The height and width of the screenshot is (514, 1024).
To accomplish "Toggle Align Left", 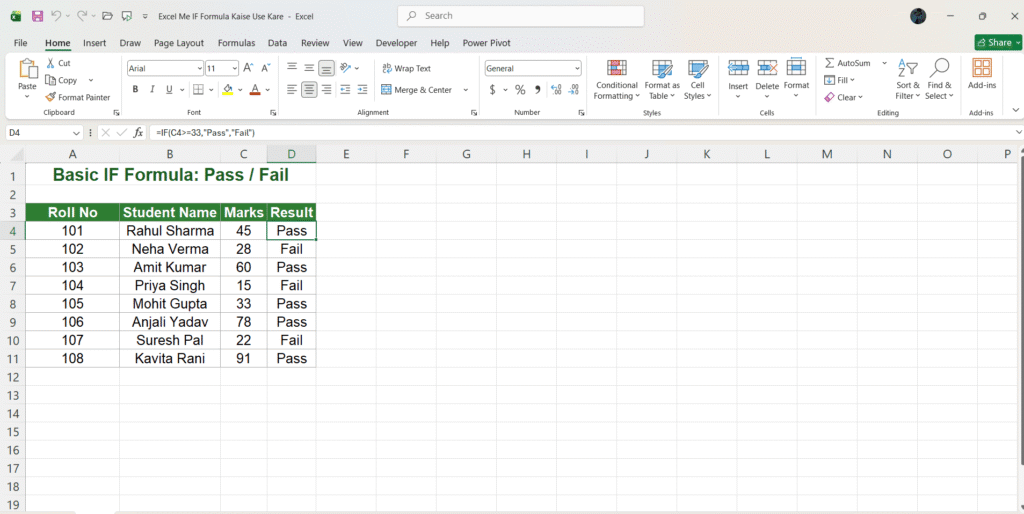I will pyautogui.click(x=292, y=89).
